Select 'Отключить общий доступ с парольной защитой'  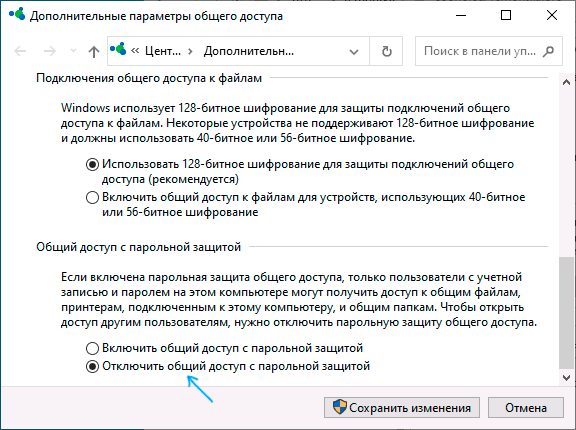point(92,366)
